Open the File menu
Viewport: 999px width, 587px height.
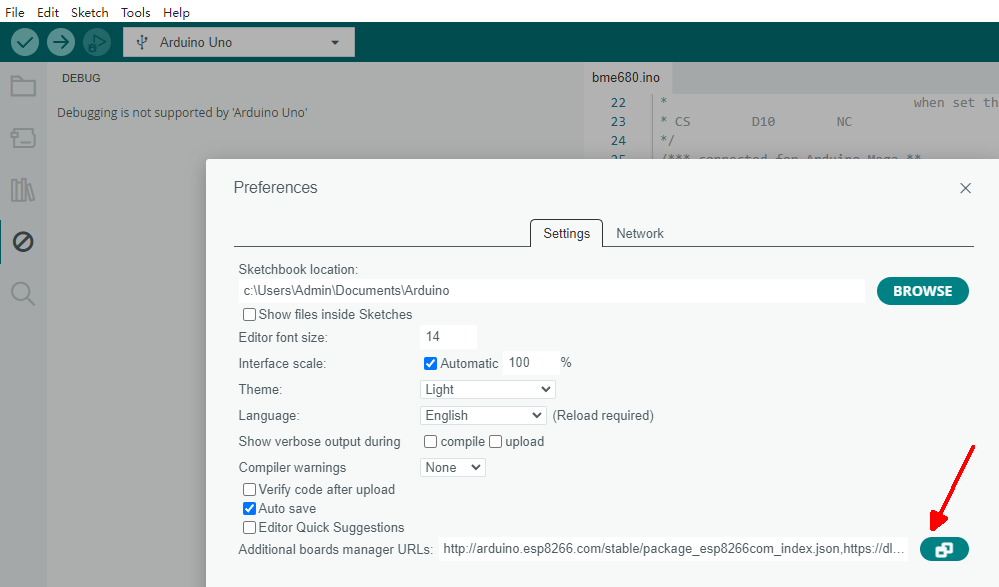click(x=15, y=12)
